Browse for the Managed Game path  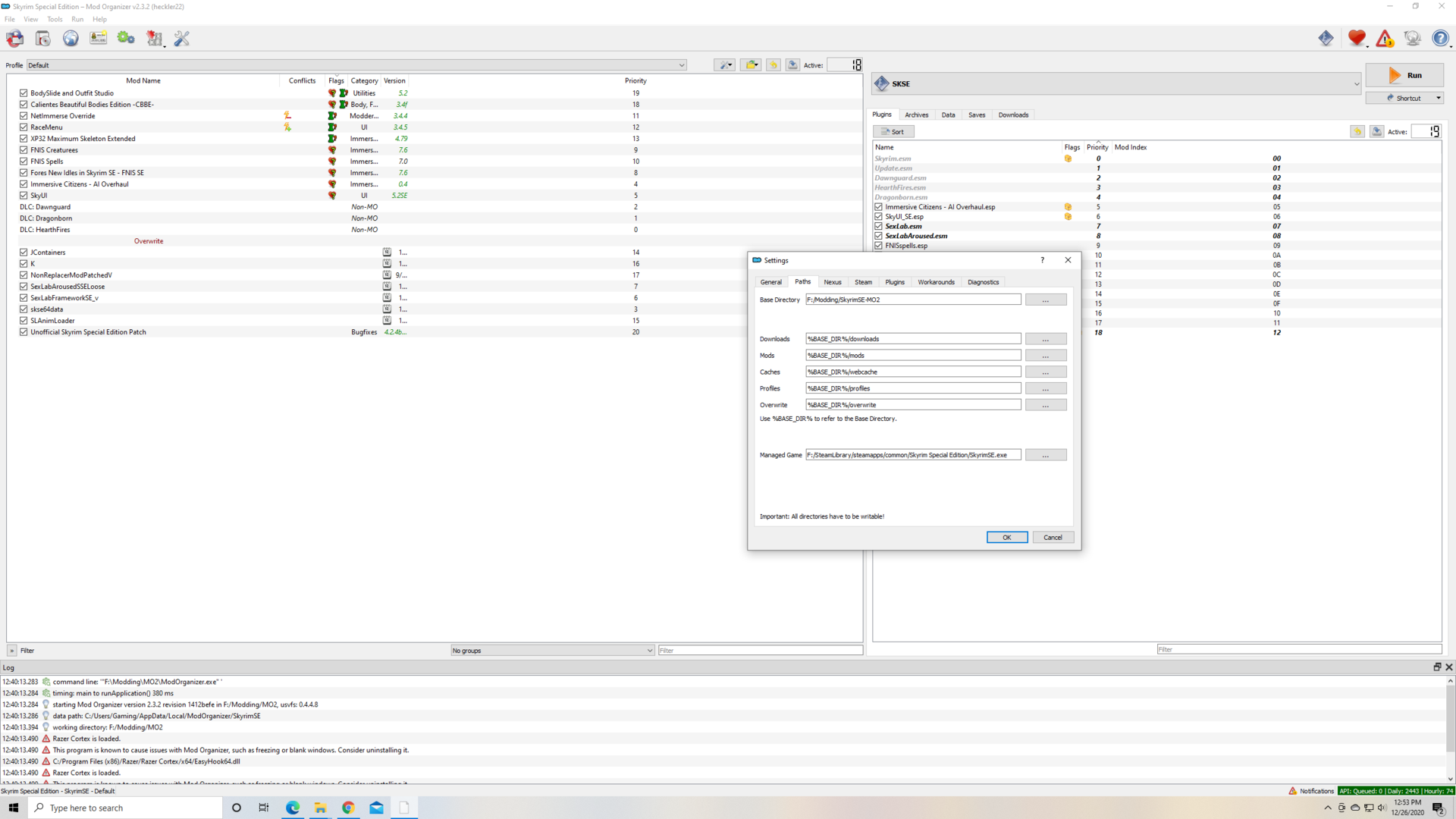(1046, 455)
